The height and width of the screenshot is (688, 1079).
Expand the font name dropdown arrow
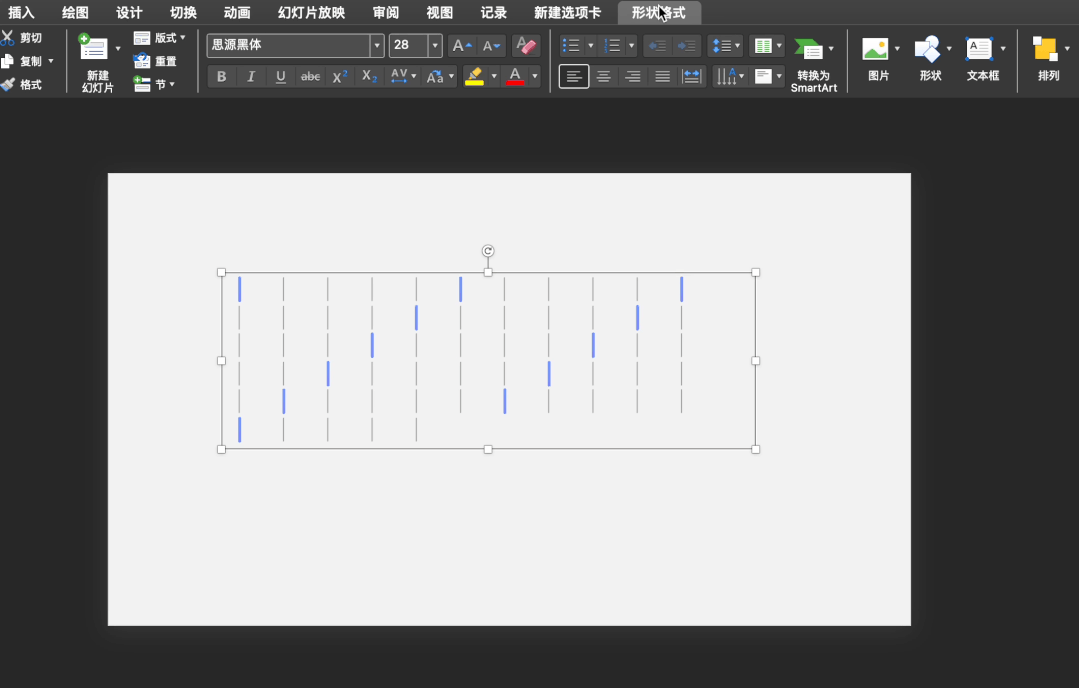[377, 45]
